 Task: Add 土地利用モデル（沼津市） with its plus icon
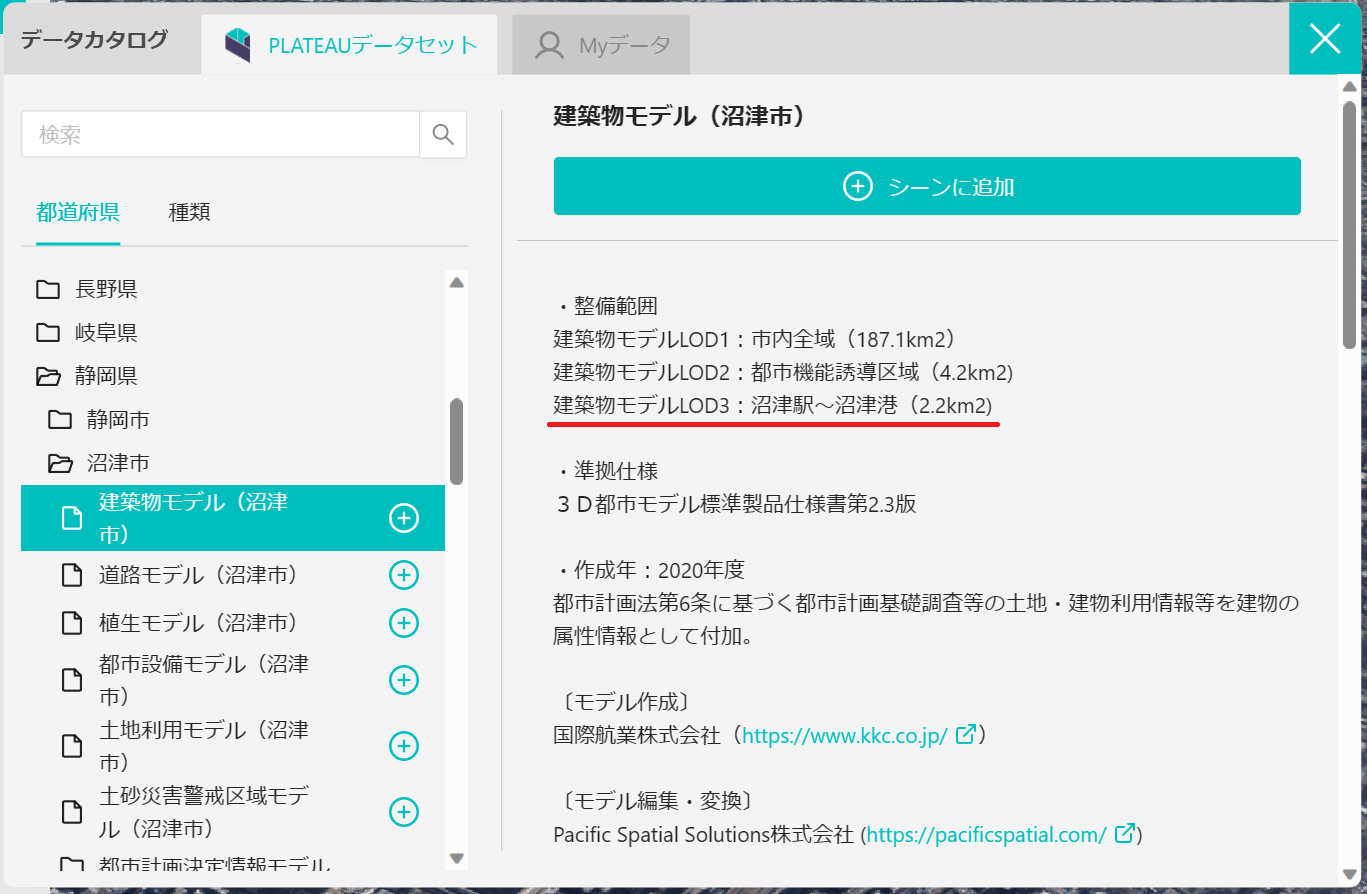click(404, 746)
